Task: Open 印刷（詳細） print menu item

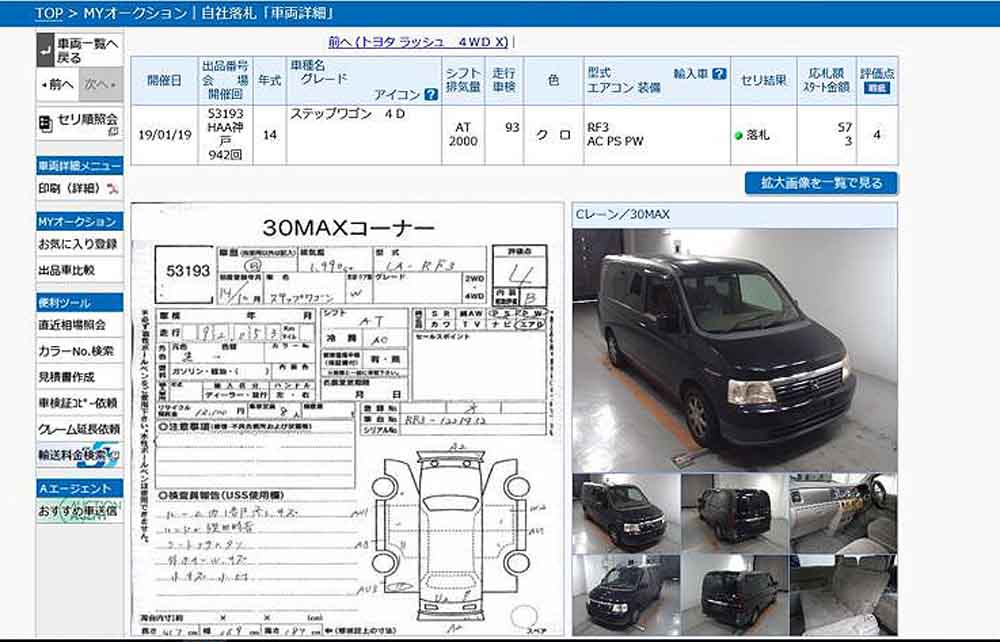Action: [80, 189]
